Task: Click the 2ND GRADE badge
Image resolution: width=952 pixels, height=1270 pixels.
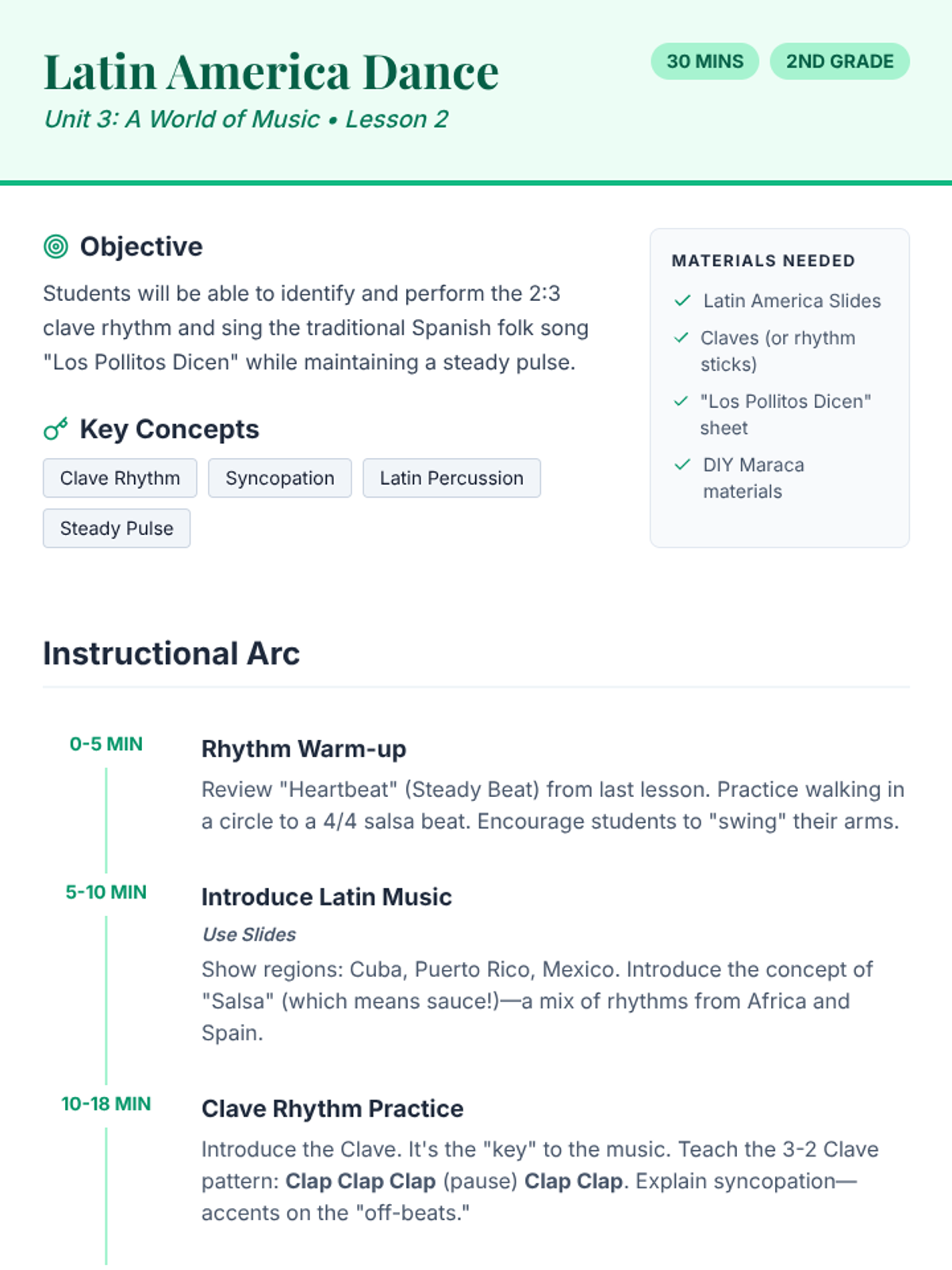Action: (x=839, y=61)
